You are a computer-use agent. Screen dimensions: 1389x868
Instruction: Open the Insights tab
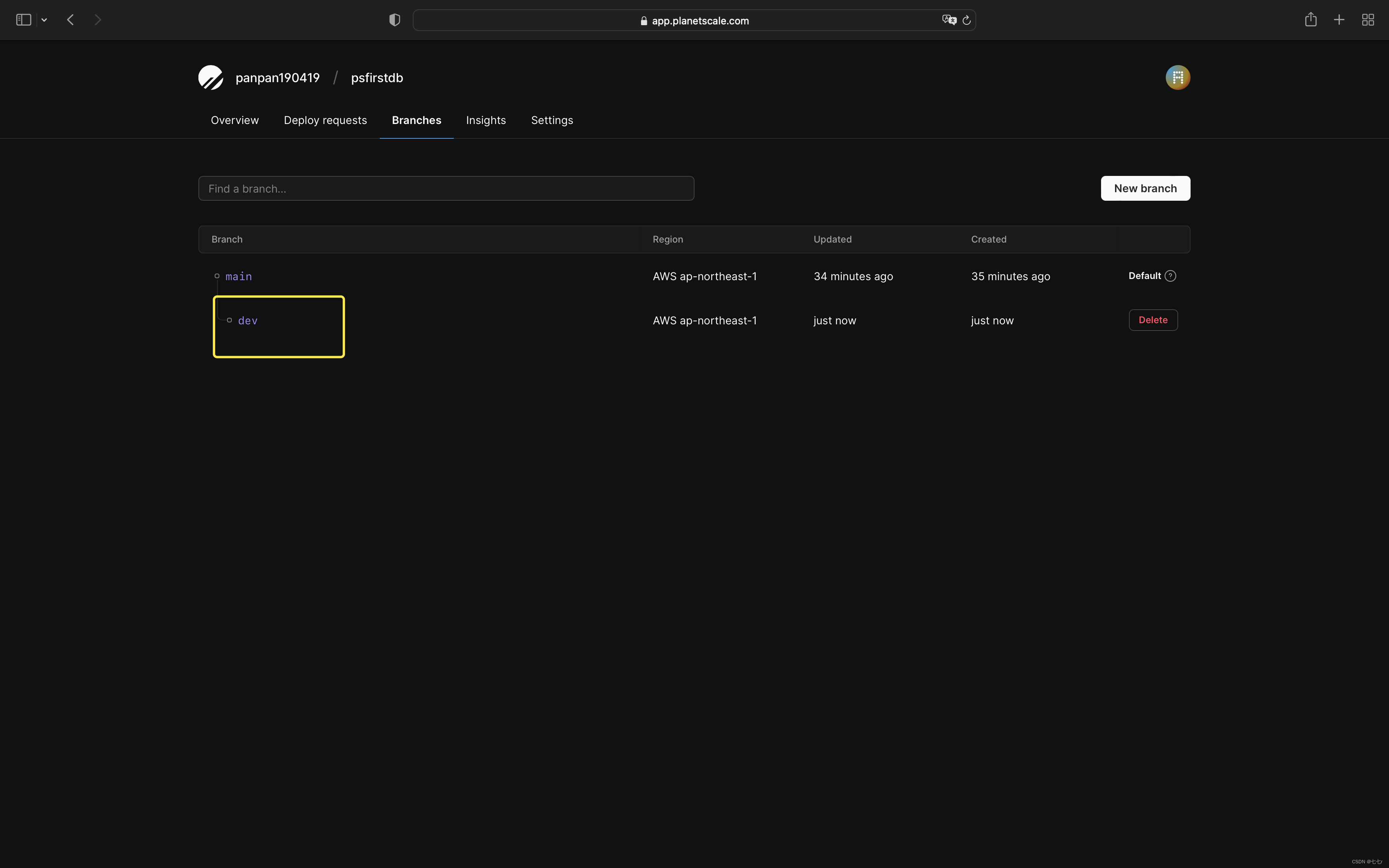tap(486, 121)
